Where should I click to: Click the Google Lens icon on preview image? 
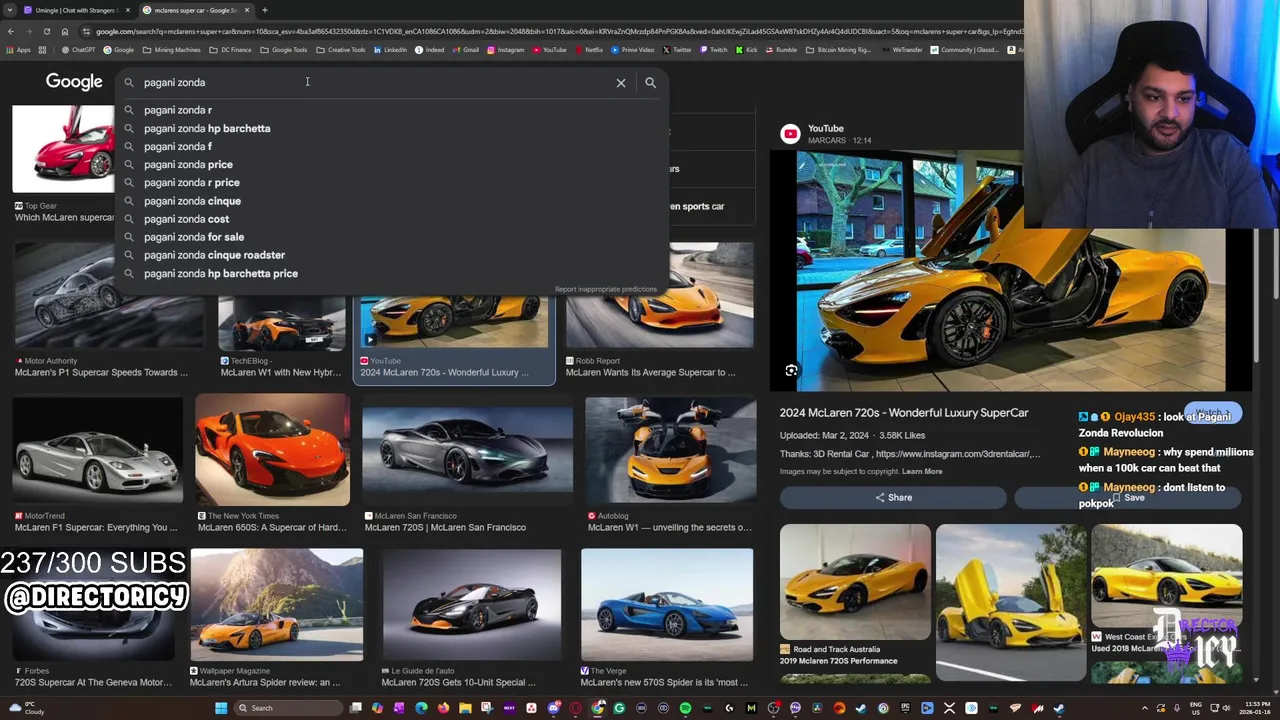(x=791, y=371)
